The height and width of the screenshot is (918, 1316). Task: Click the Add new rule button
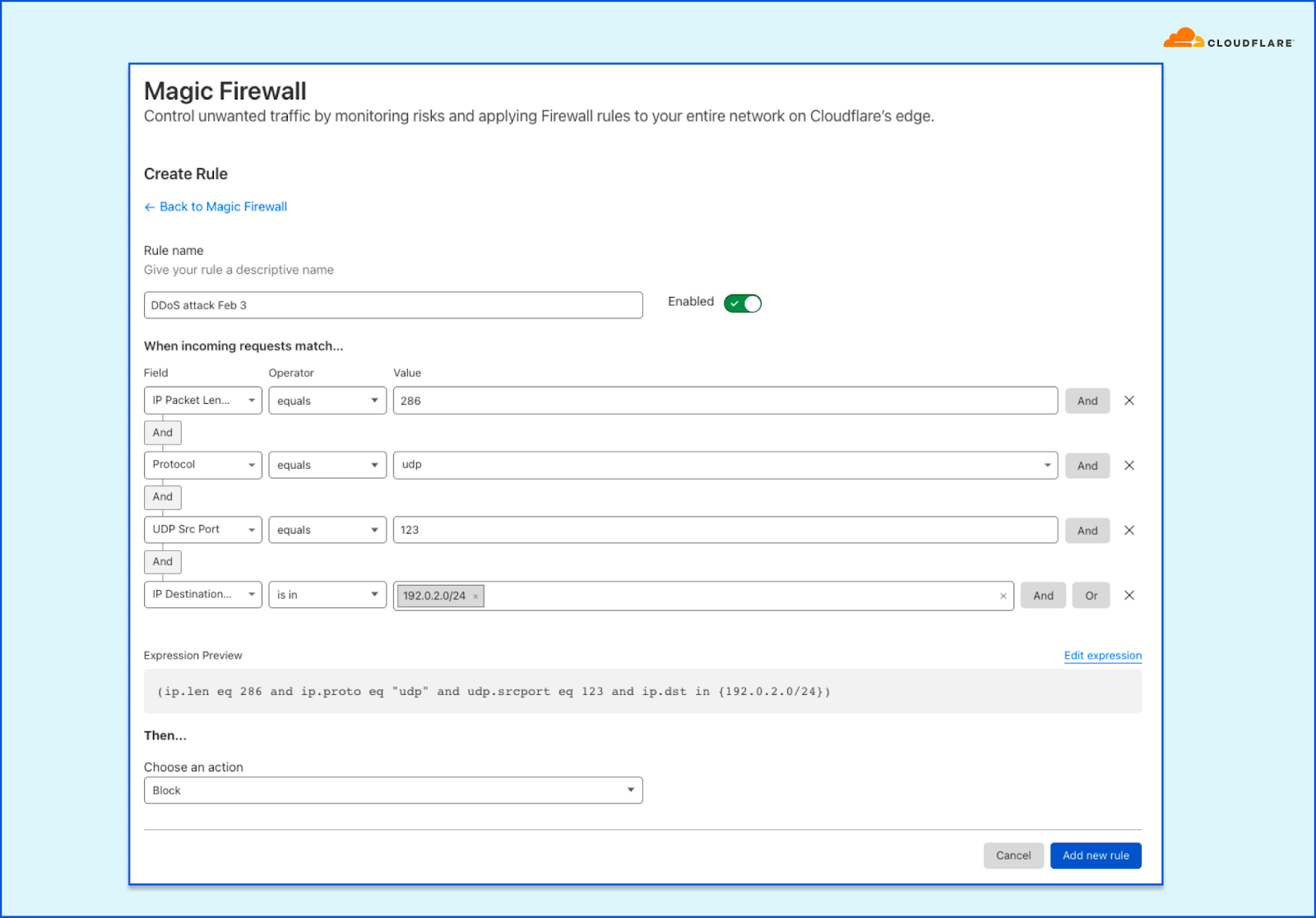(1095, 855)
